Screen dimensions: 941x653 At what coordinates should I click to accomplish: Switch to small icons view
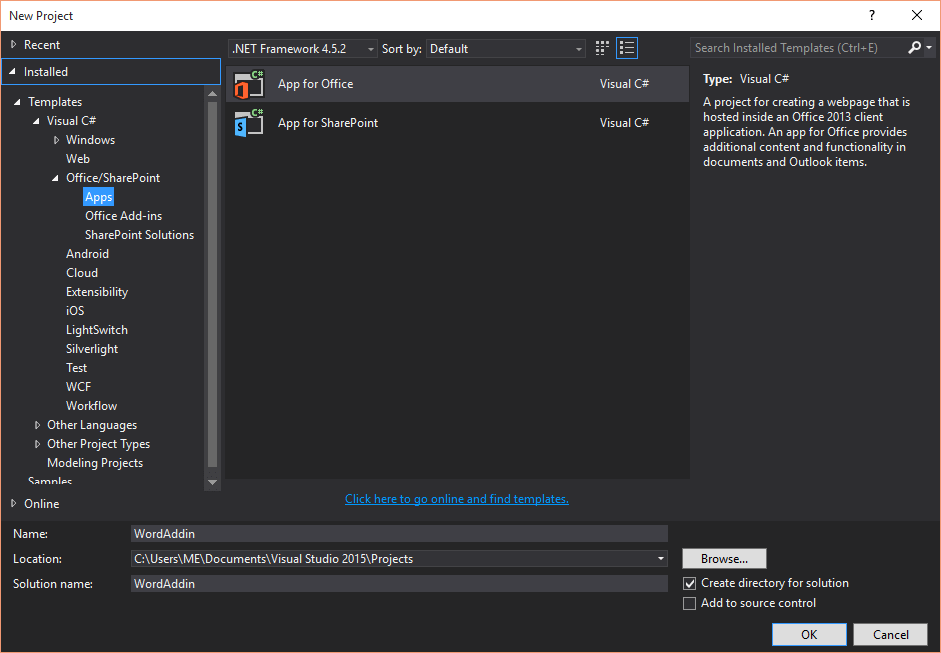point(602,48)
